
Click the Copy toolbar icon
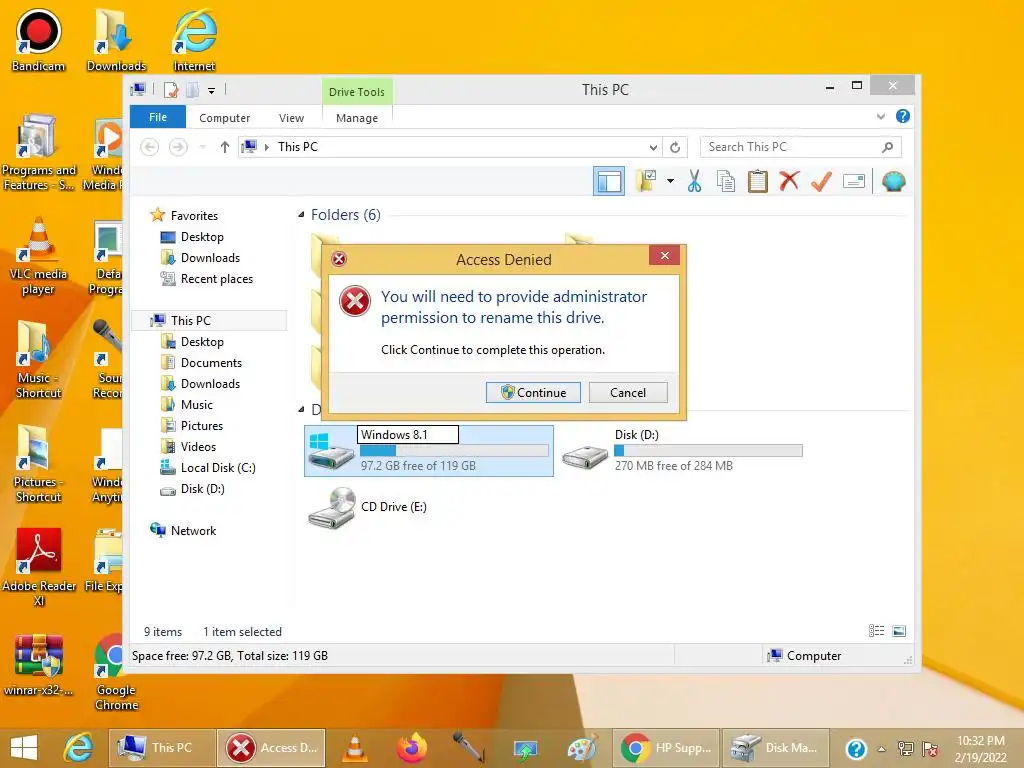coord(726,181)
